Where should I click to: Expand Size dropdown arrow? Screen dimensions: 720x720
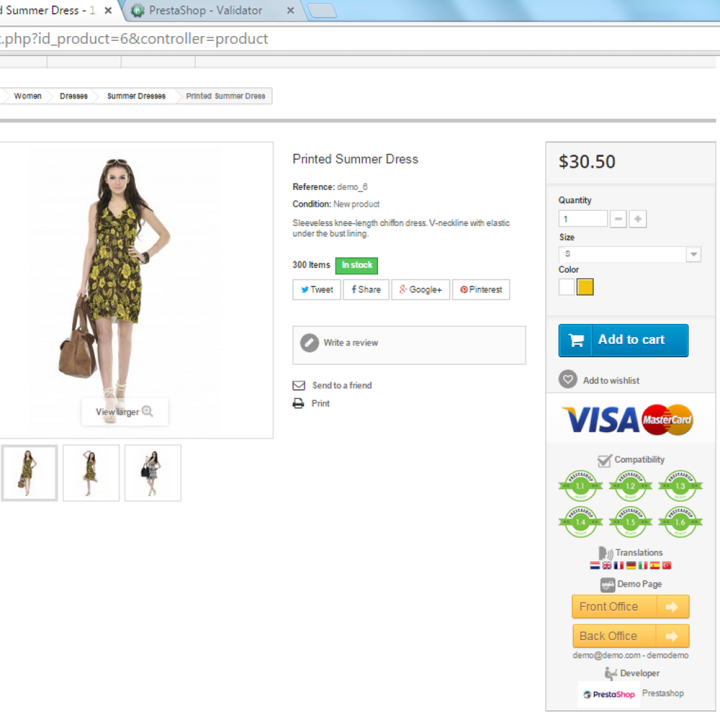693,254
